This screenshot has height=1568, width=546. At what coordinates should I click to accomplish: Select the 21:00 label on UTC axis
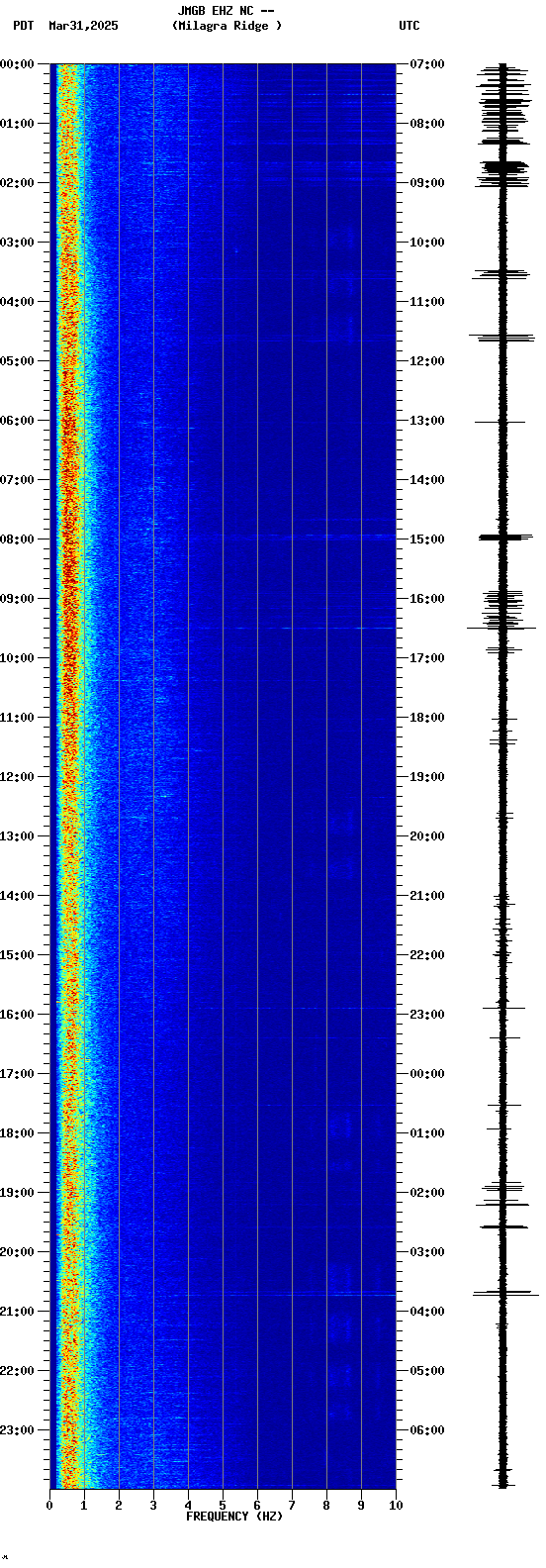[427, 896]
